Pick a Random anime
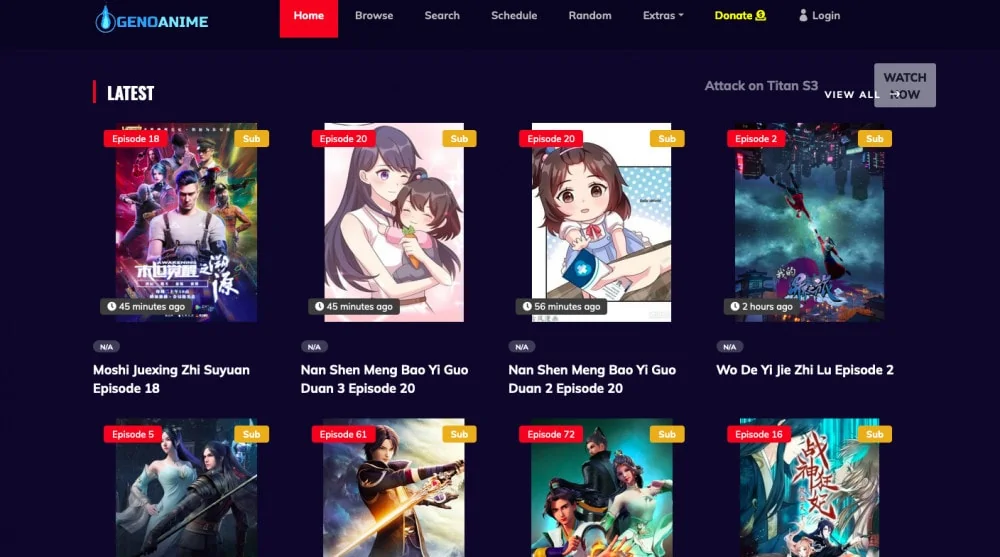This screenshot has width=1000, height=557. point(590,15)
